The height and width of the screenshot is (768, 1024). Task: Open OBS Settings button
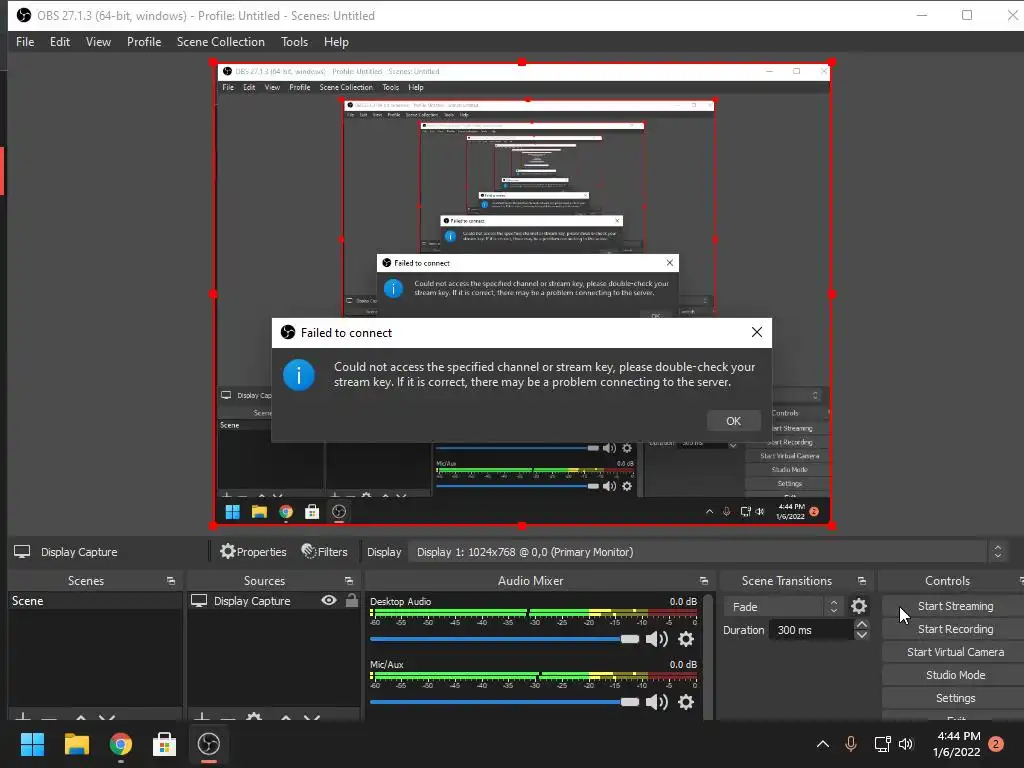[x=955, y=698]
